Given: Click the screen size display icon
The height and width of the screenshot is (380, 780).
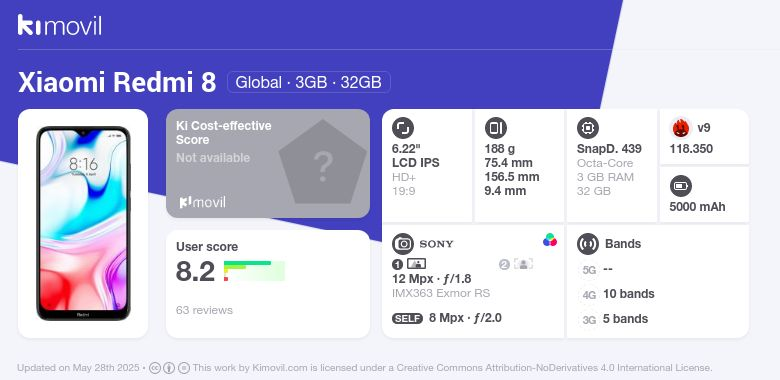Looking at the screenshot, I should pyautogui.click(x=403, y=128).
